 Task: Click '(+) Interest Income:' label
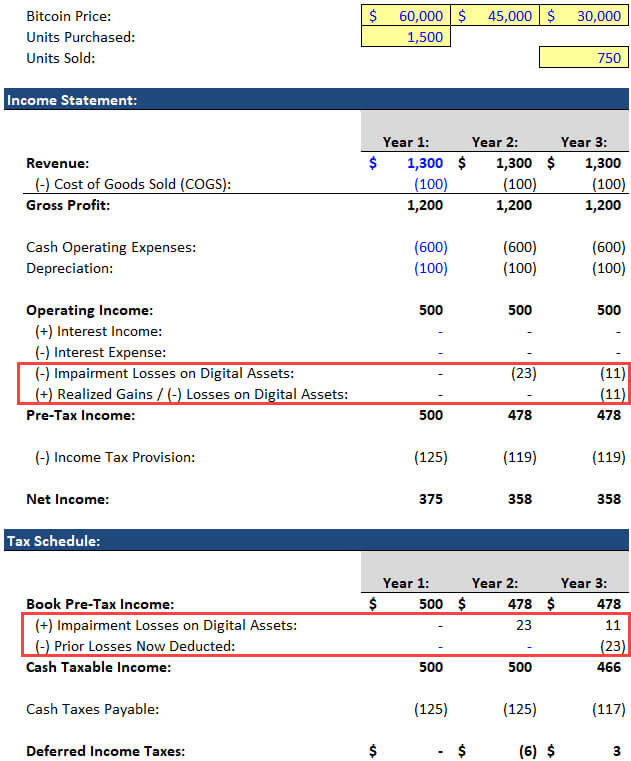(99, 331)
